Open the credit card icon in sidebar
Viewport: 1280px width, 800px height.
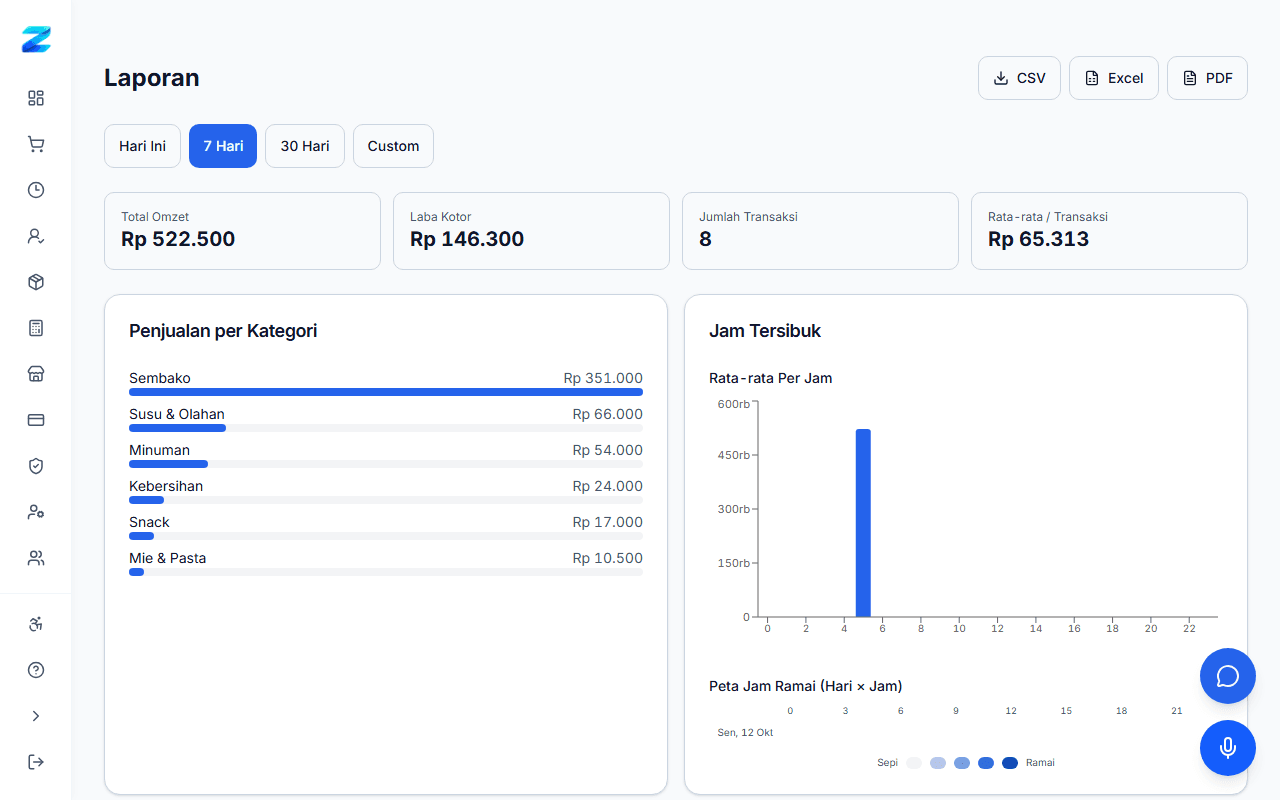pyautogui.click(x=36, y=420)
